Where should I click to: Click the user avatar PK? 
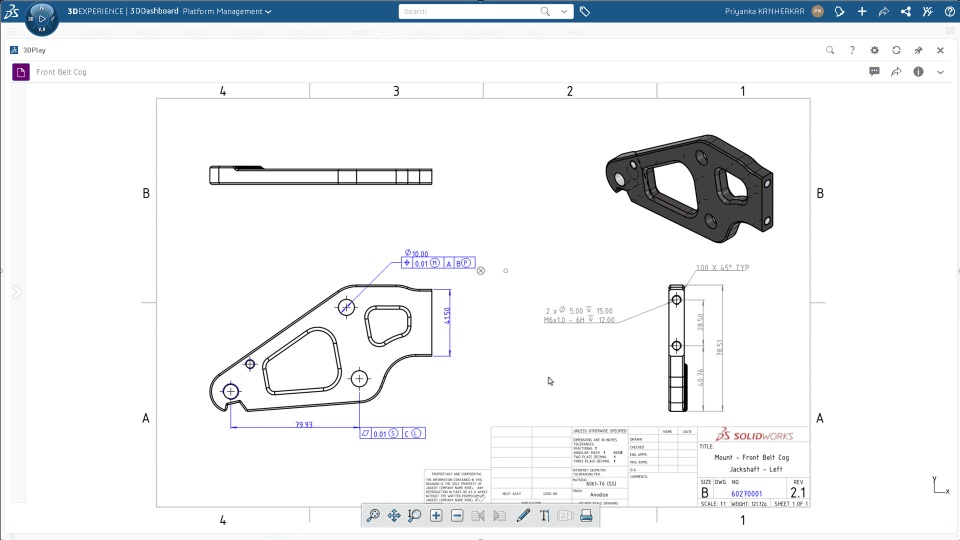(817, 11)
